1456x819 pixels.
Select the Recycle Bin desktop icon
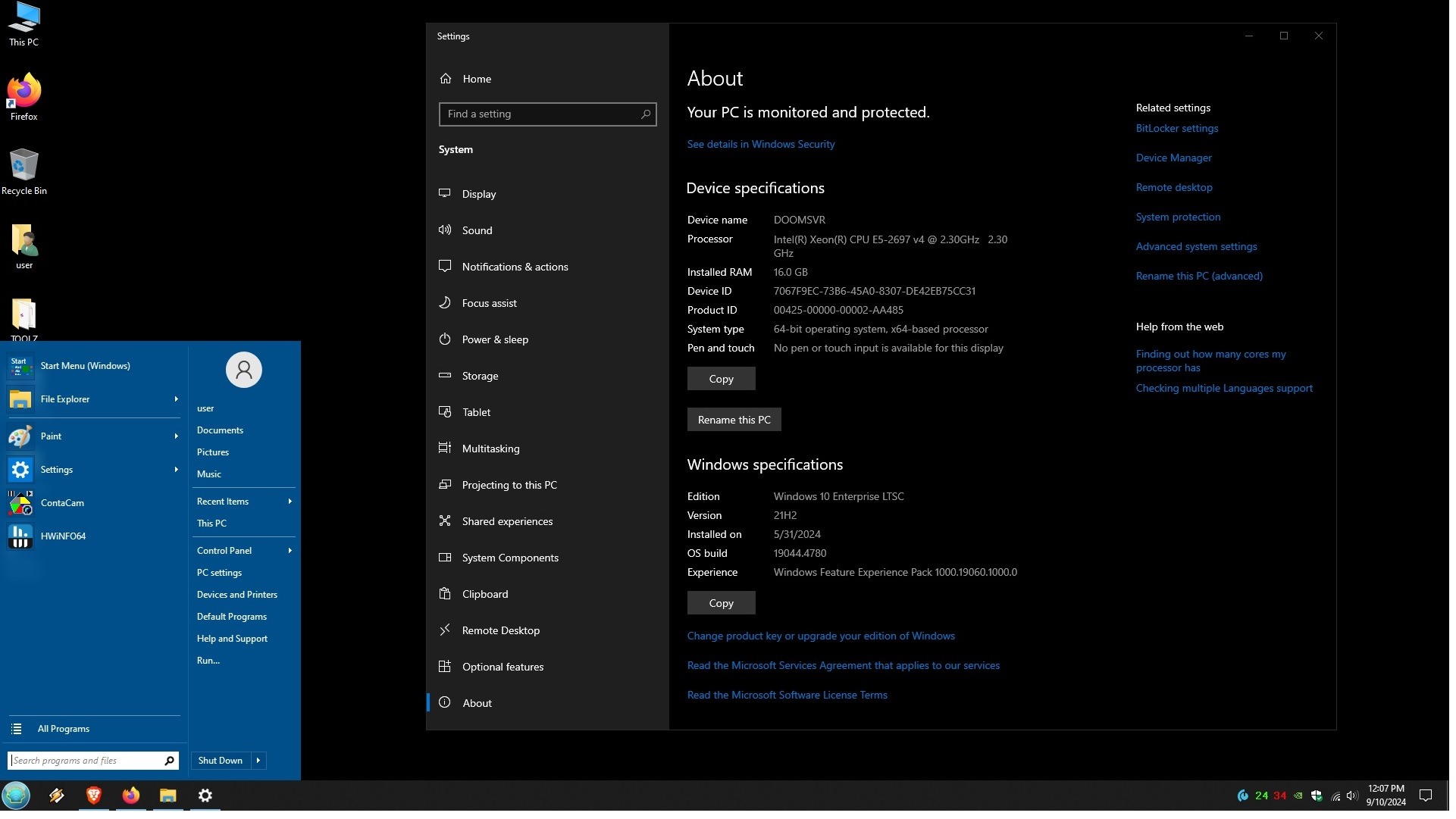[x=23, y=171]
